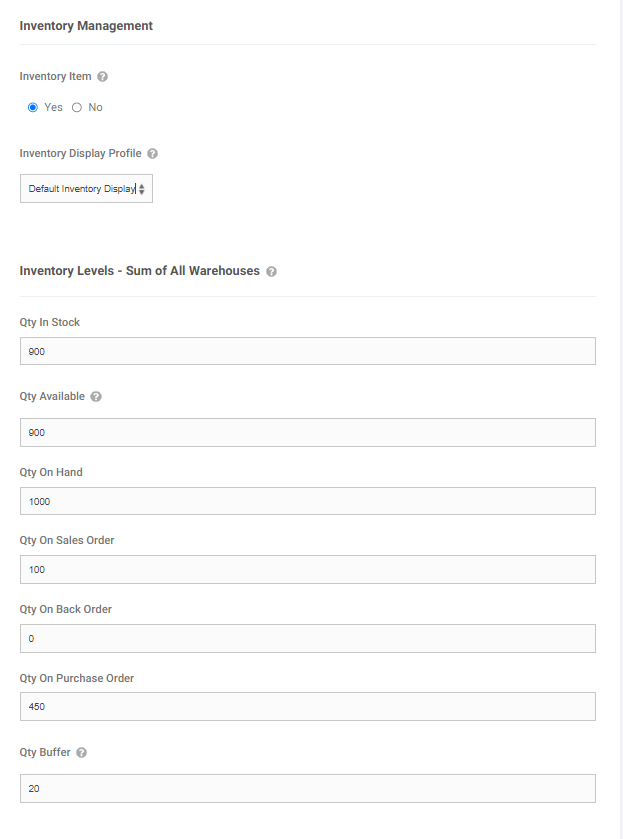Screen dimensions: 623x839
Task: Click the dropdown arrows on display profile
Action: 141,189
